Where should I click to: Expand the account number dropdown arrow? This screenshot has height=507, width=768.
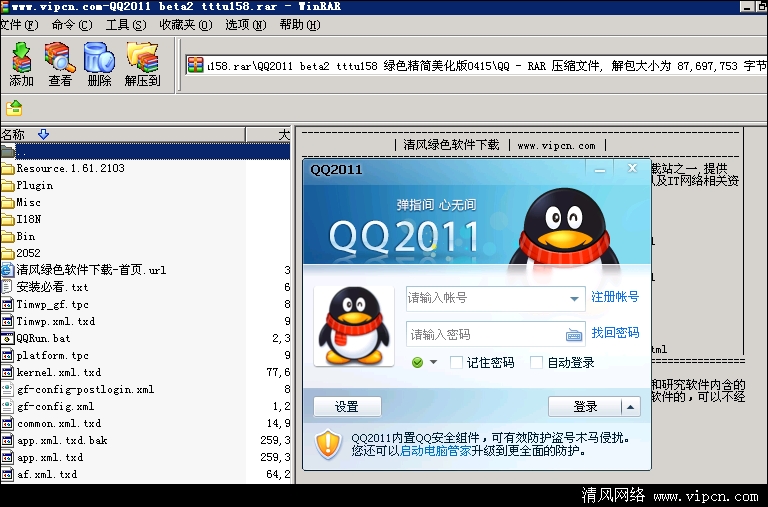574,298
